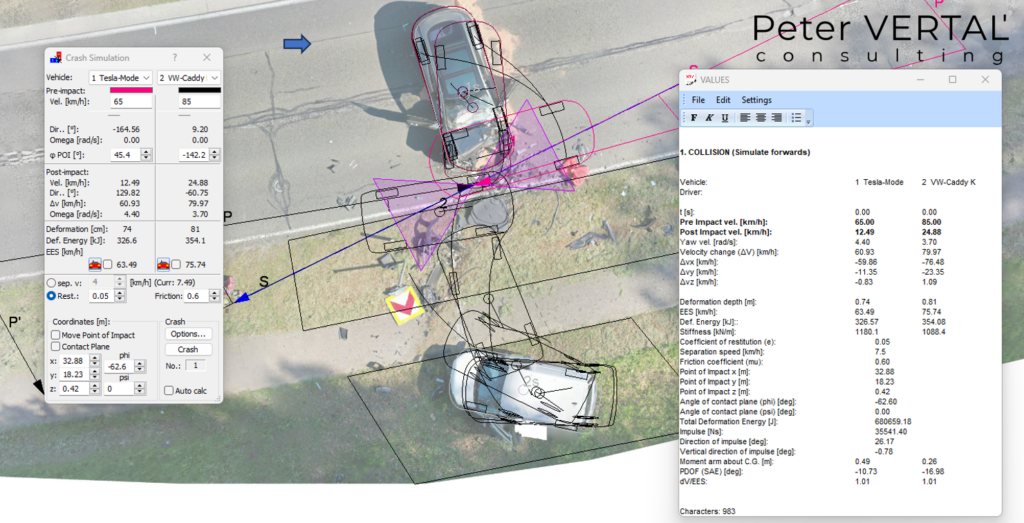
Task: Open vehicle 2 VW-Caddy dropdown
Action: [x=188, y=78]
